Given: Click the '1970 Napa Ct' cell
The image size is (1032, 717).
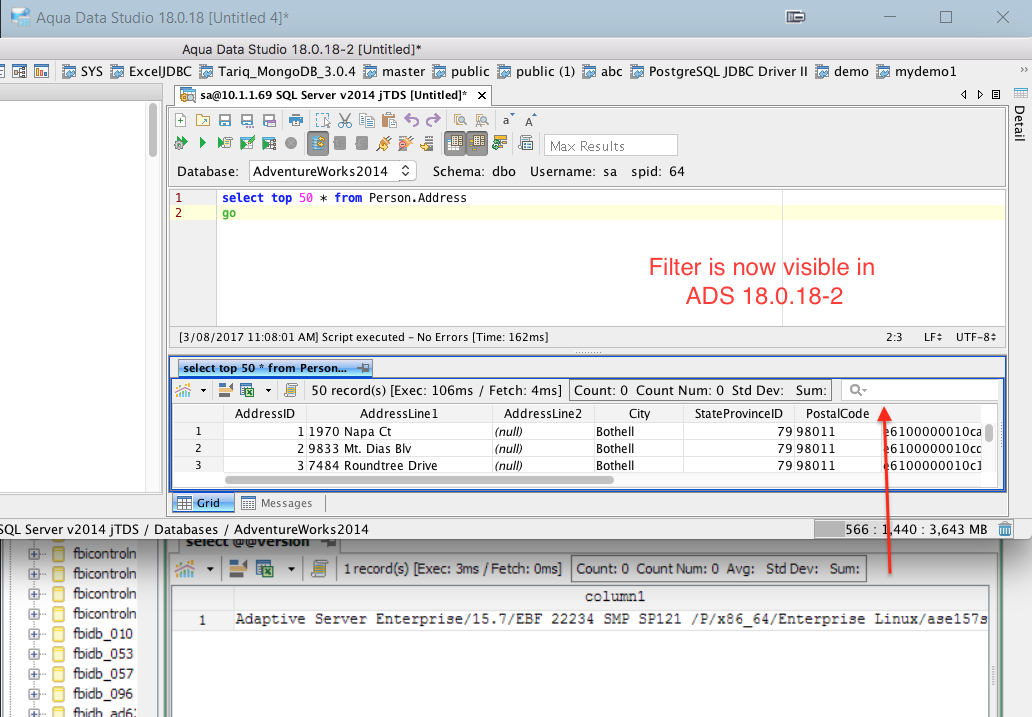Looking at the screenshot, I should (400, 432).
